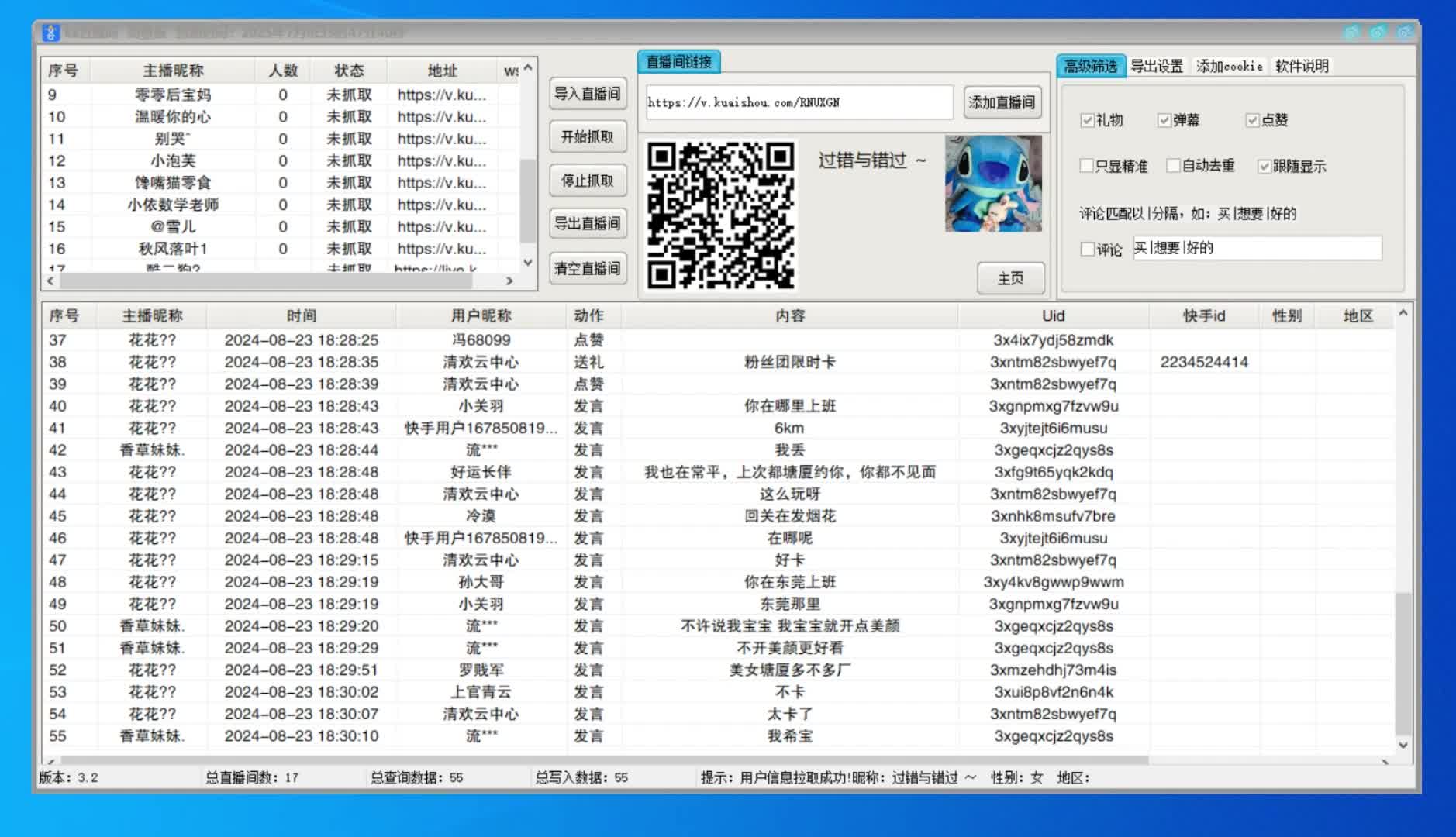
Task: Click the 内容 column header
Action: [x=789, y=315]
